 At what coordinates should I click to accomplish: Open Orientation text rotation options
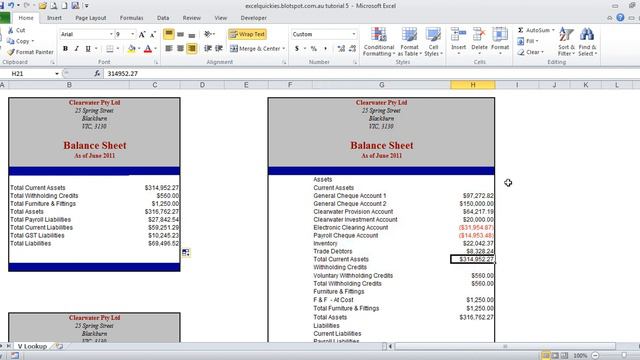209,34
